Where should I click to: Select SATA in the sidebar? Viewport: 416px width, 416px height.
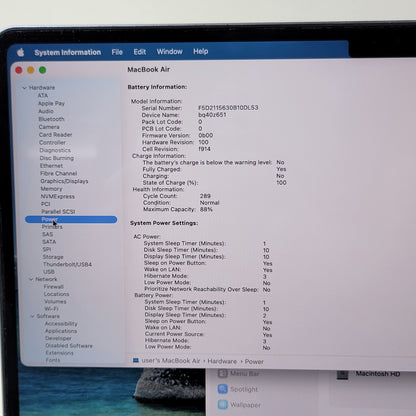pos(49,242)
